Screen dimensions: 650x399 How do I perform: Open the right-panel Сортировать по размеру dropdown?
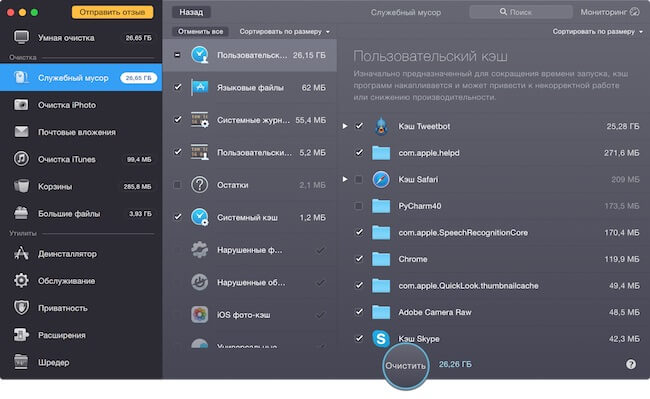(597, 31)
